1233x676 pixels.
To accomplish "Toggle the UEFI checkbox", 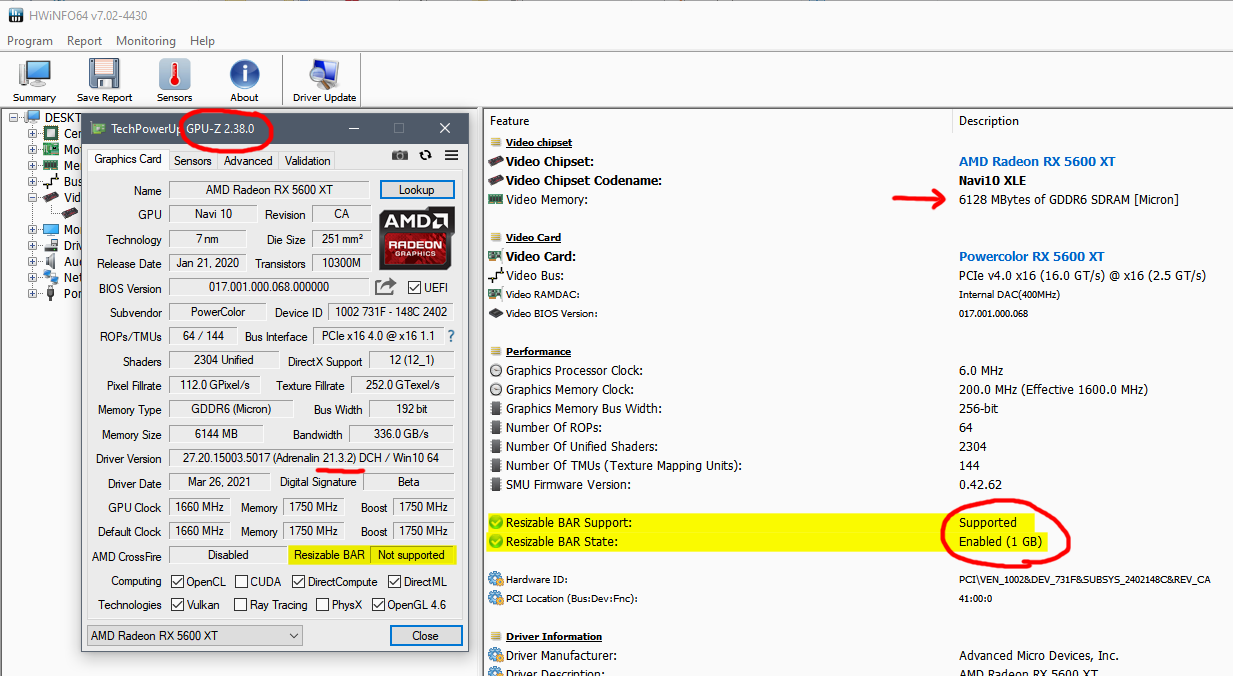I will (x=414, y=288).
